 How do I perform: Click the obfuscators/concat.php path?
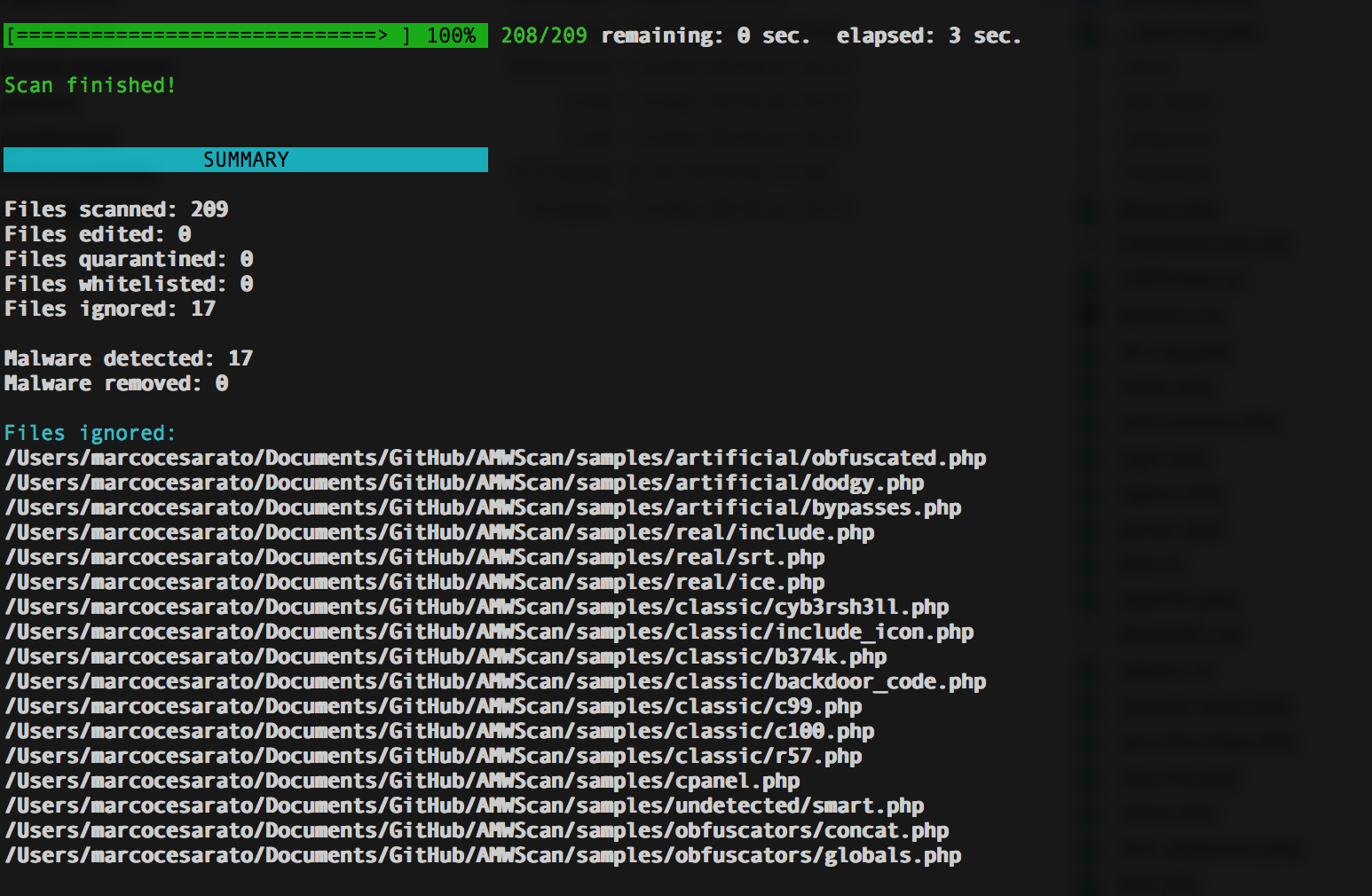tap(477, 830)
